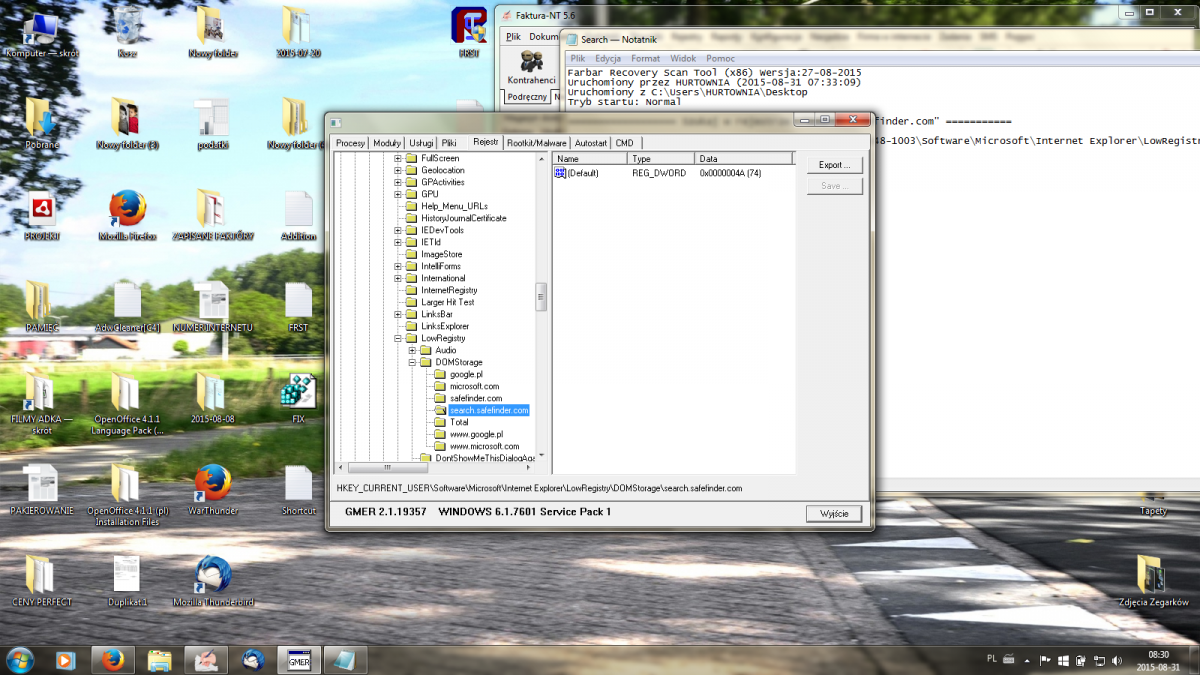The width and height of the screenshot is (1200, 675).
Task: Click the Notatnik taskbar button
Action: tap(345, 660)
